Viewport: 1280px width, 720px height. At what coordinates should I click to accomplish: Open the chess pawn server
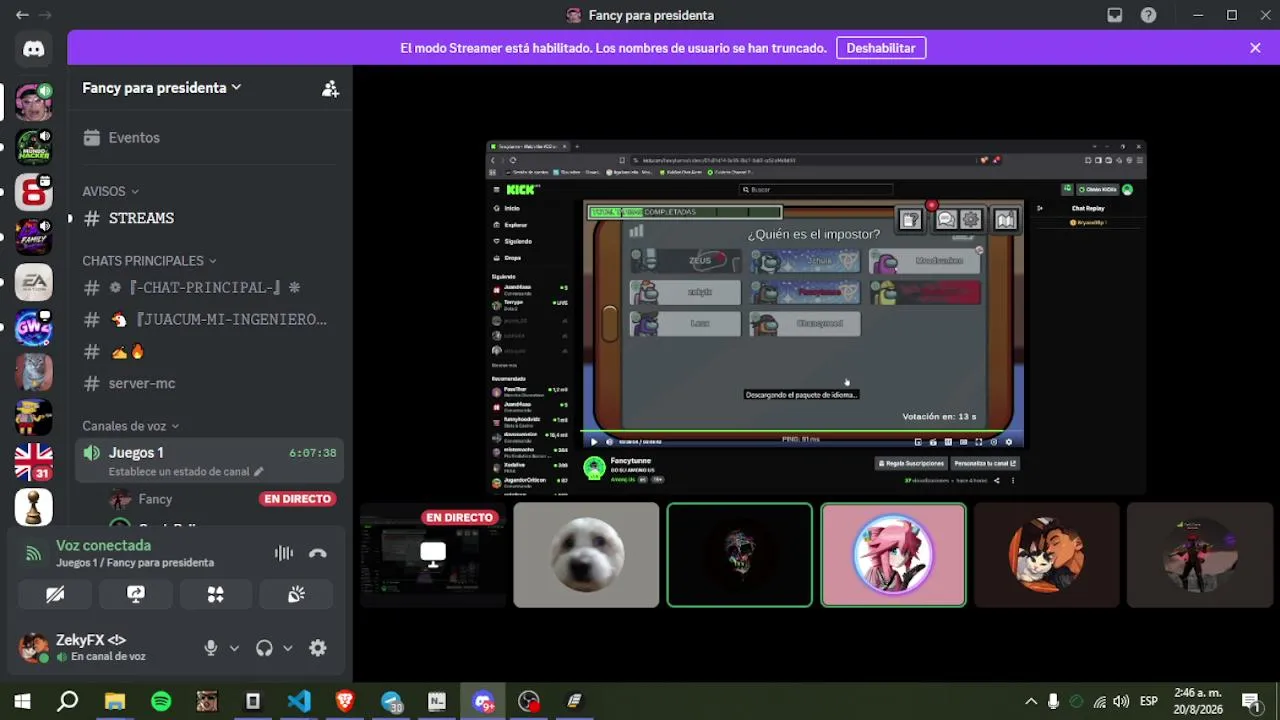click(33, 507)
